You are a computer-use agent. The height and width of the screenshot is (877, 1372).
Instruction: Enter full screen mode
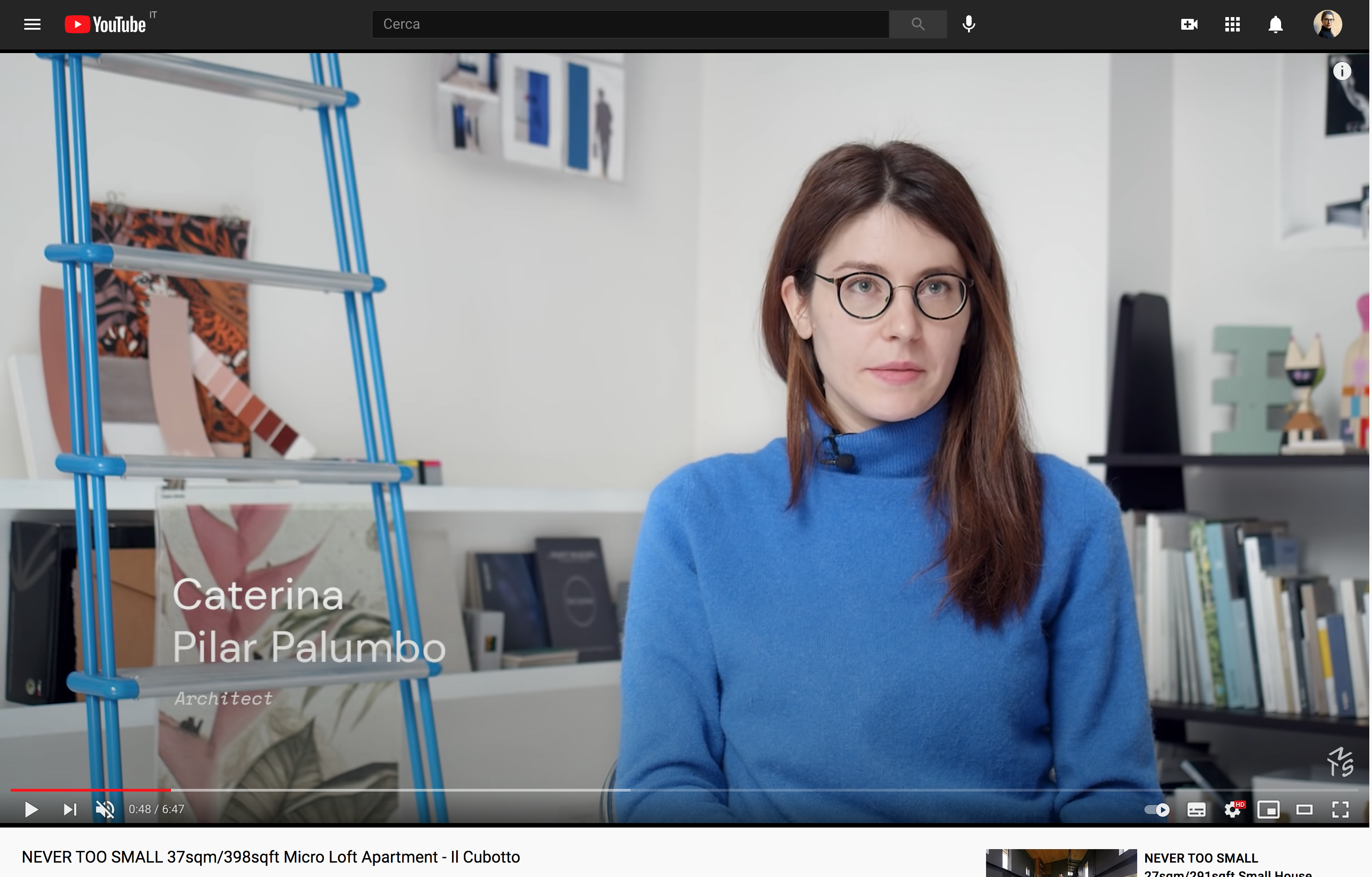[x=1340, y=809]
